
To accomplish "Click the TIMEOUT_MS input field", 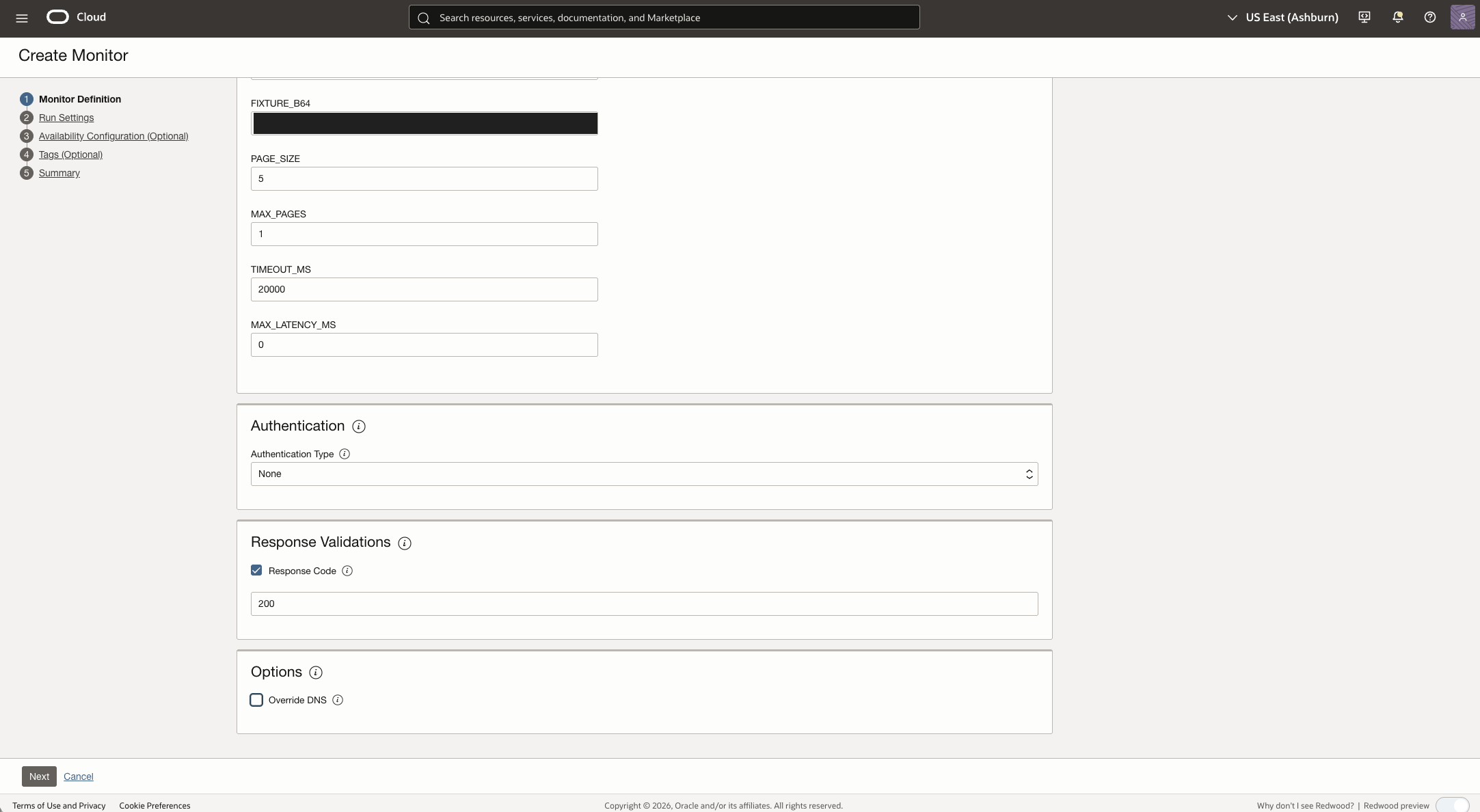I will point(425,290).
